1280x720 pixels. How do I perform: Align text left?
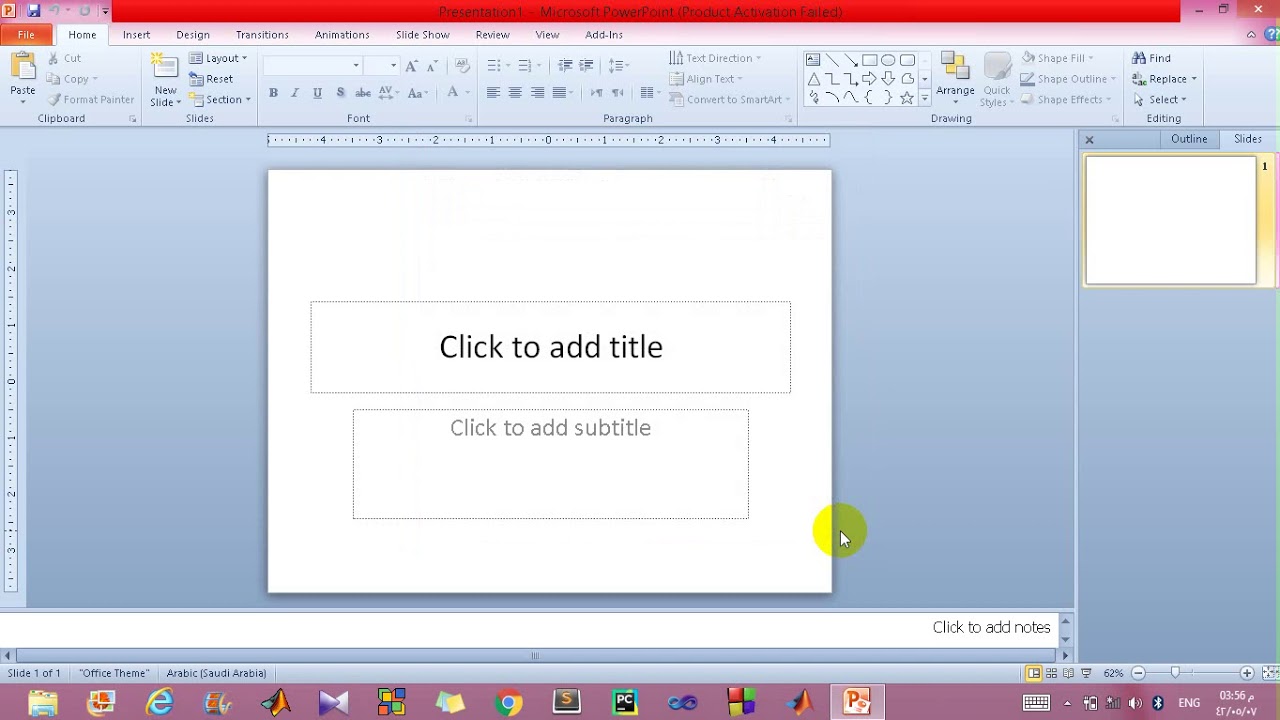(x=493, y=93)
